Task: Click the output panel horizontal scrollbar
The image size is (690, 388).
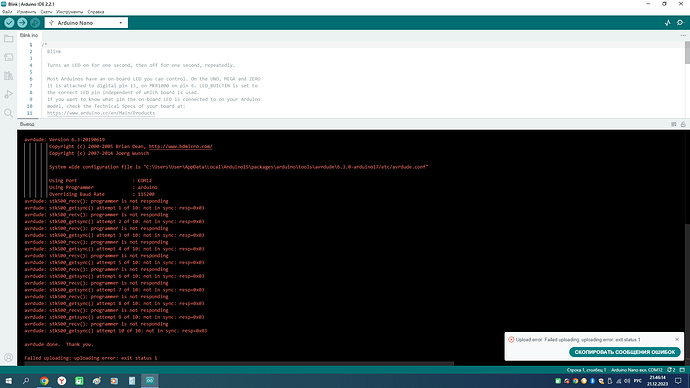Action: [x=239, y=364]
